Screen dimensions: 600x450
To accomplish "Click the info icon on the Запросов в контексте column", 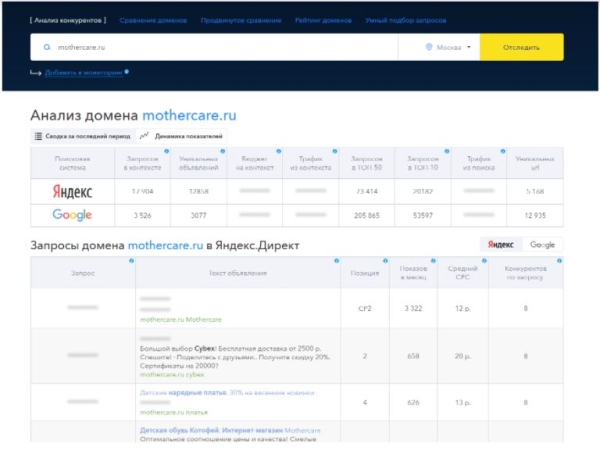I will [166, 151].
